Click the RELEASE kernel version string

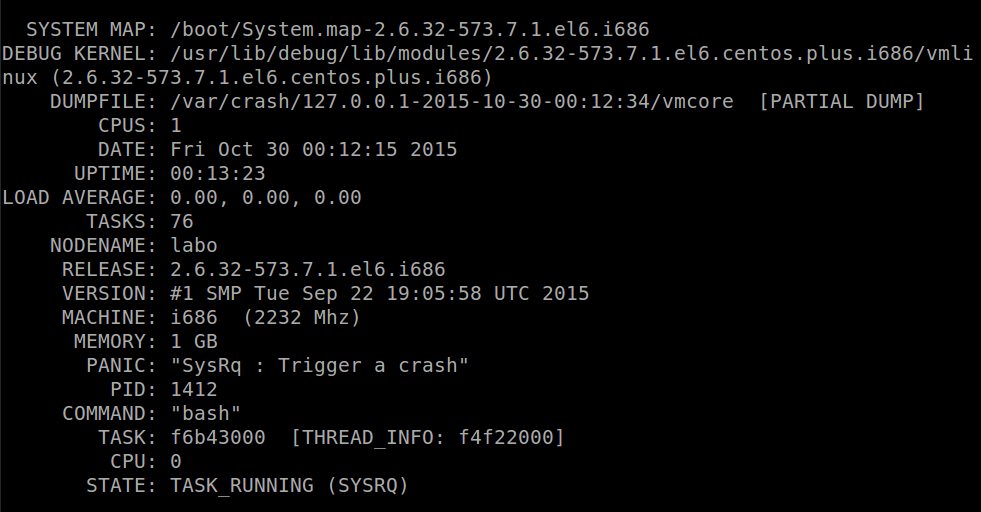click(x=308, y=269)
